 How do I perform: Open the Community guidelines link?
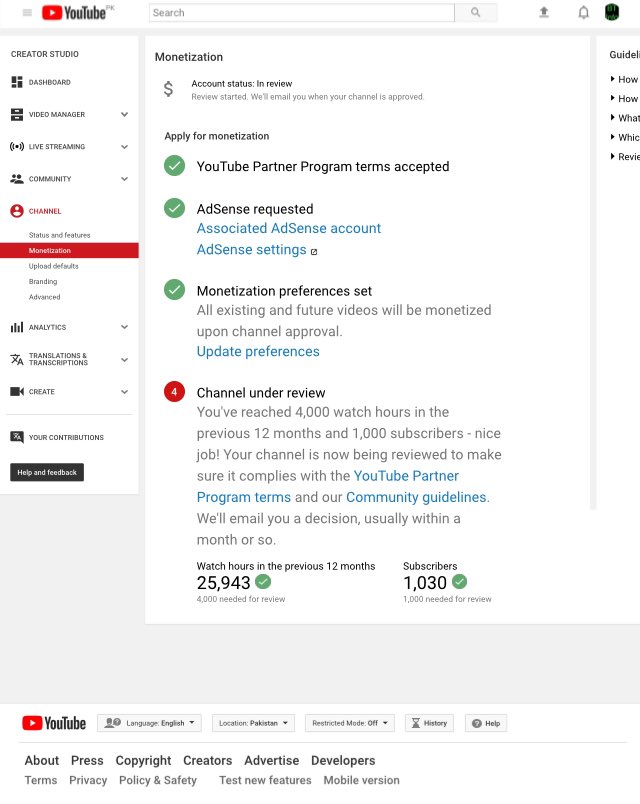[x=417, y=497]
